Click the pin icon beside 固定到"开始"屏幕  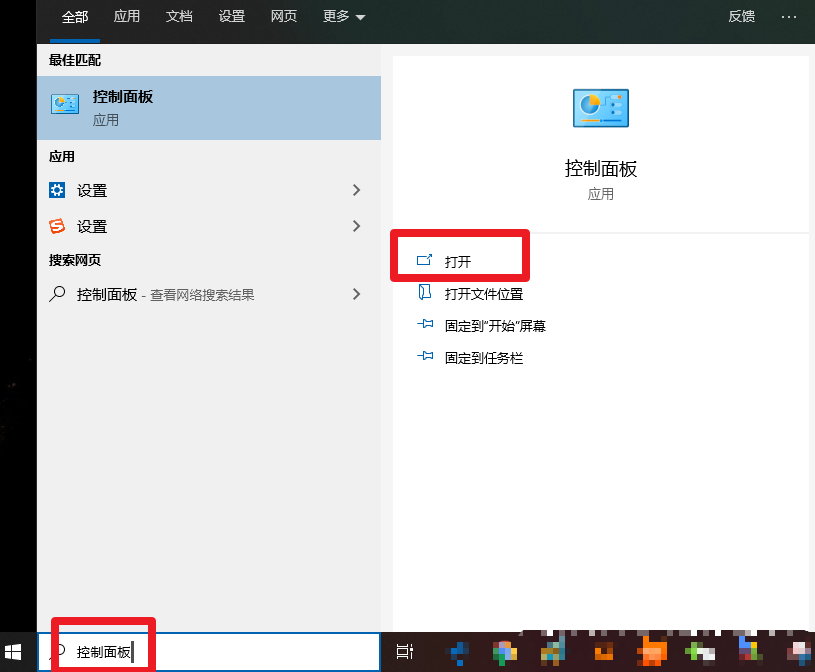424,325
